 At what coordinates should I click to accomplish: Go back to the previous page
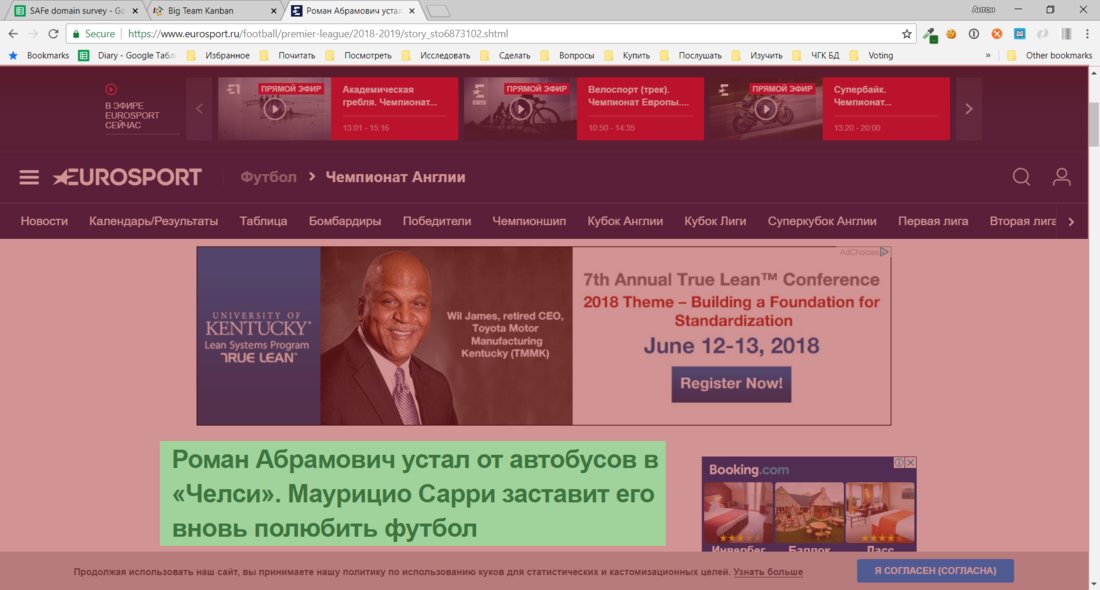13,34
